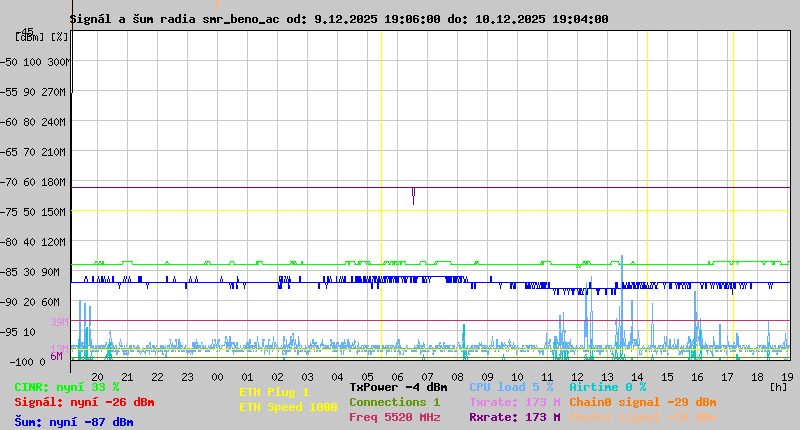Select the Airtime 0 % legend entry
The height and width of the screenshot is (430, 800).
pyautogui.click(x=607, y=387)
